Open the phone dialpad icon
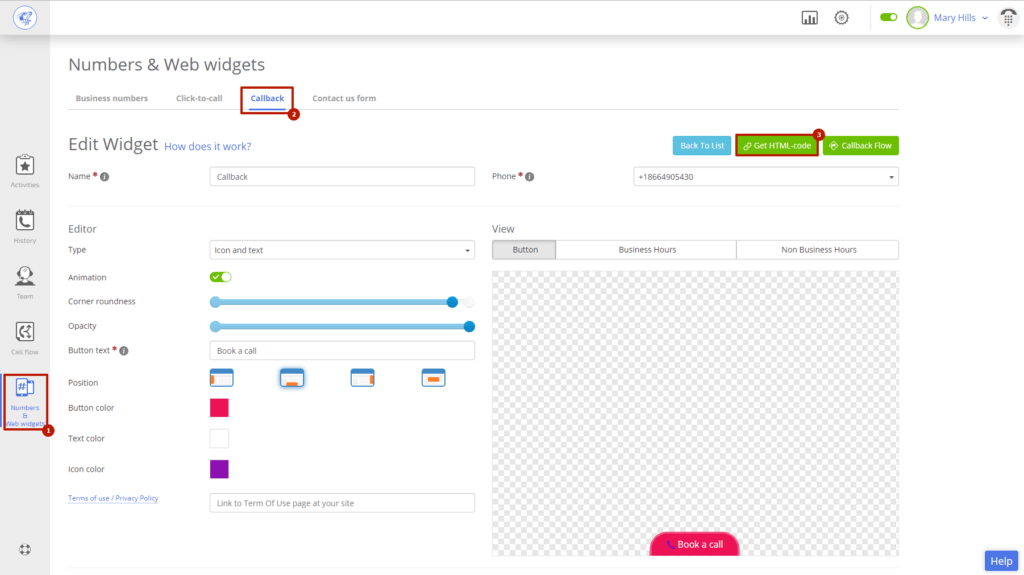 [x=1007, y=18]
